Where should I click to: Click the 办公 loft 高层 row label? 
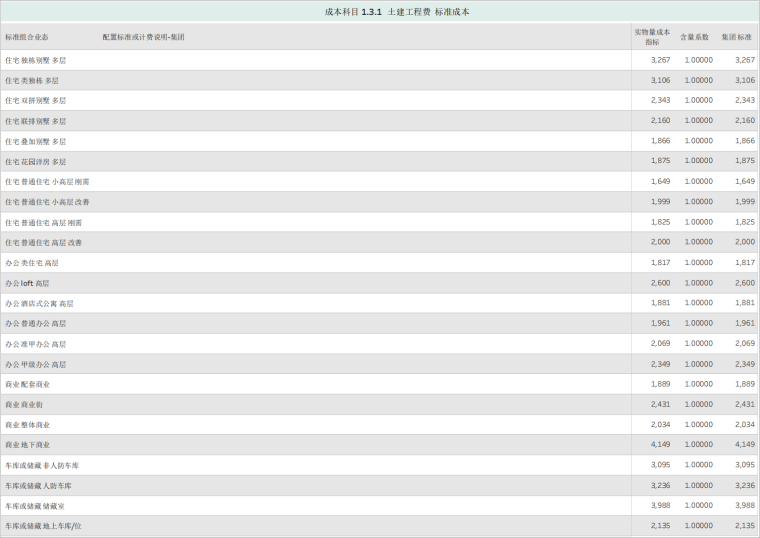click(x=27, y=283)
